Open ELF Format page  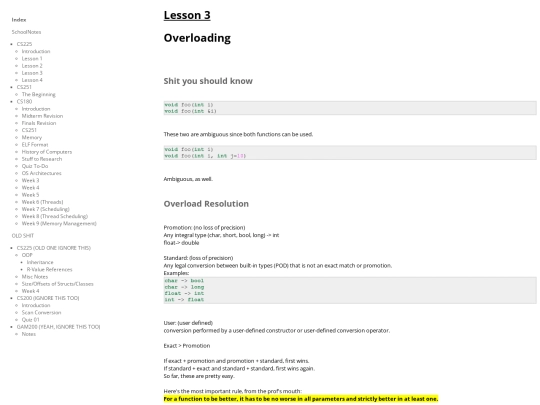coord(35,145)
